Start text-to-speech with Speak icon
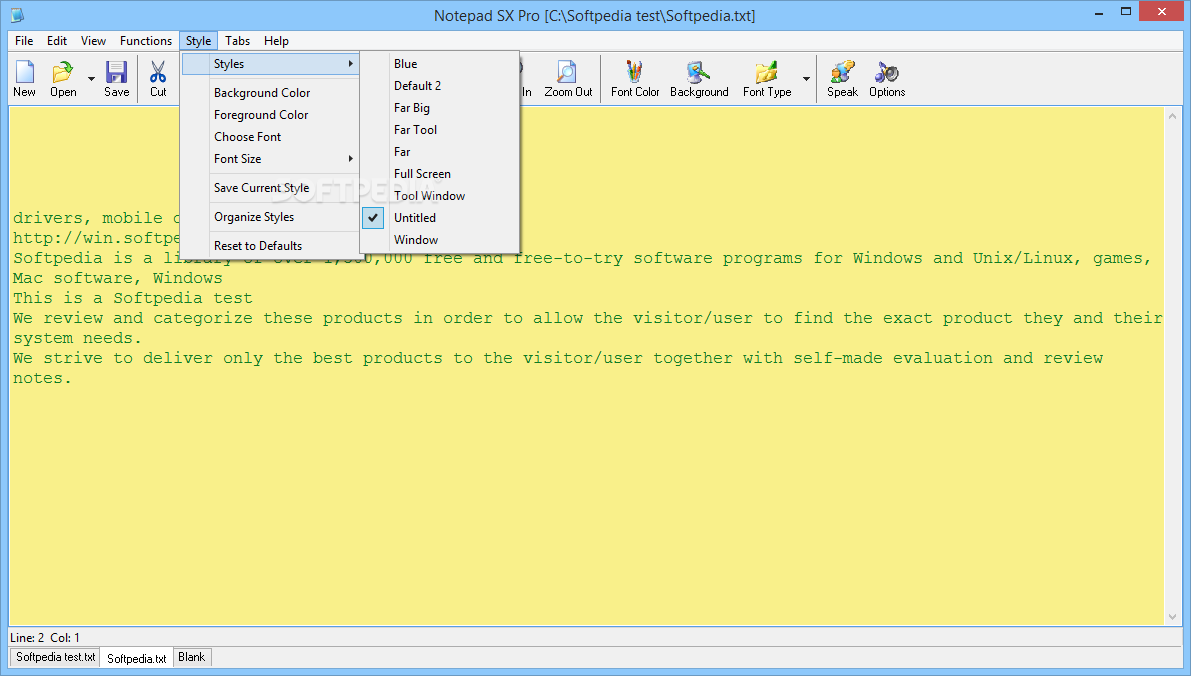Viewport: 1191px width, 676px height. 842,79
